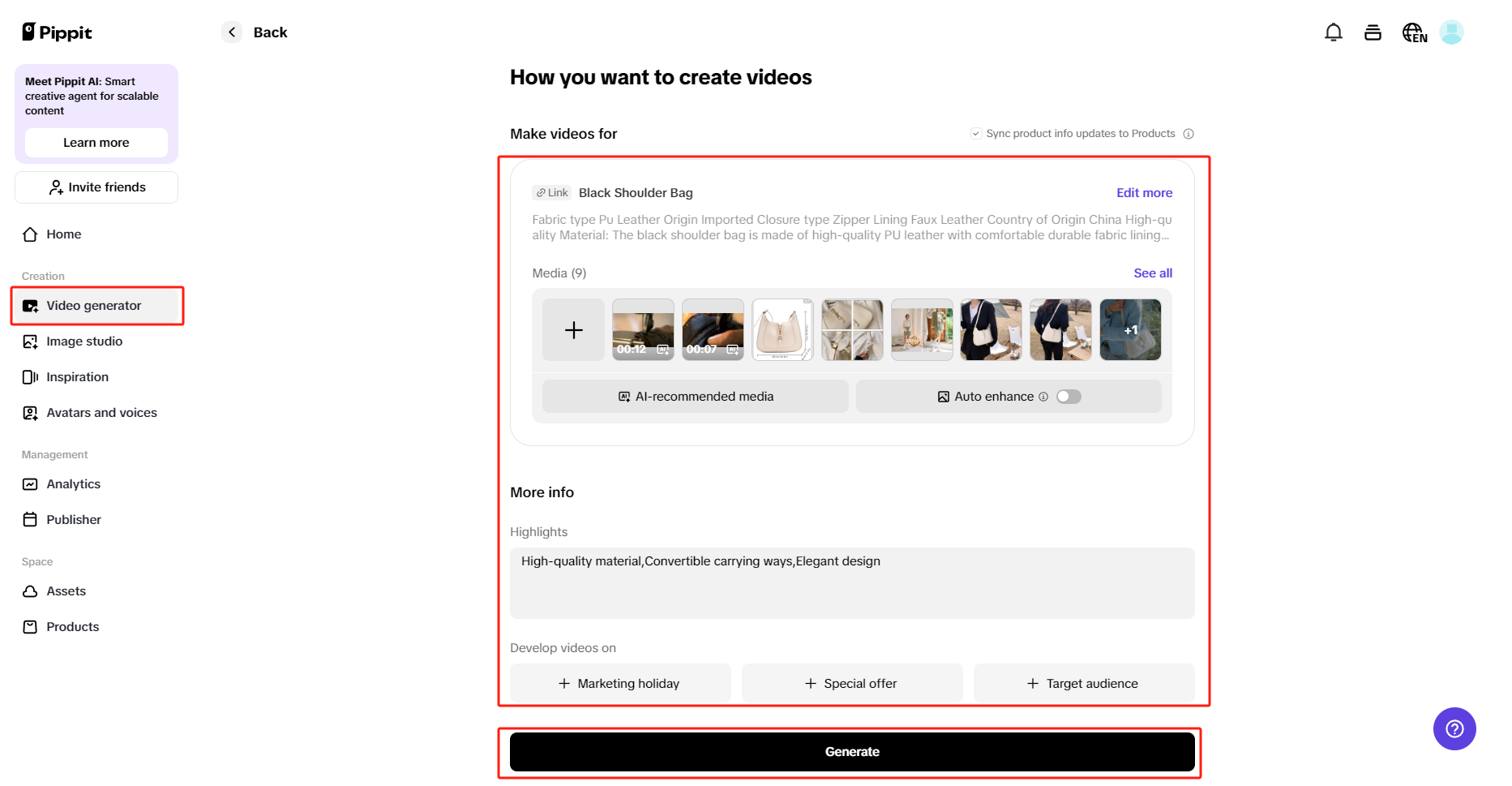Open the notifications bell
The width and height of the screenshot is (1512, 786).
[1333, 32]
